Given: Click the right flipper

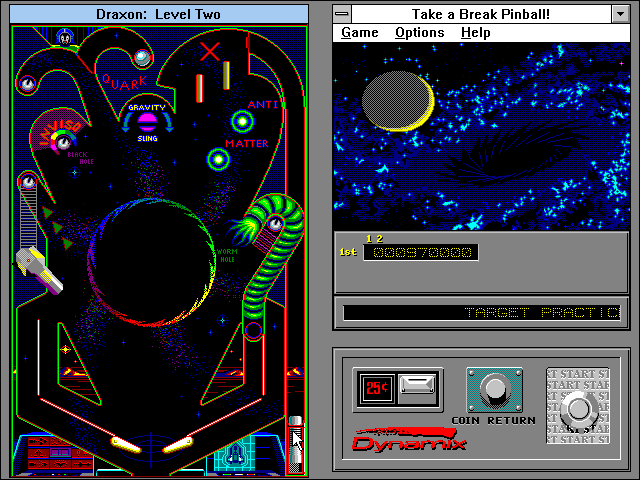Looking at the screenshot, I should [x=178, y=444].
